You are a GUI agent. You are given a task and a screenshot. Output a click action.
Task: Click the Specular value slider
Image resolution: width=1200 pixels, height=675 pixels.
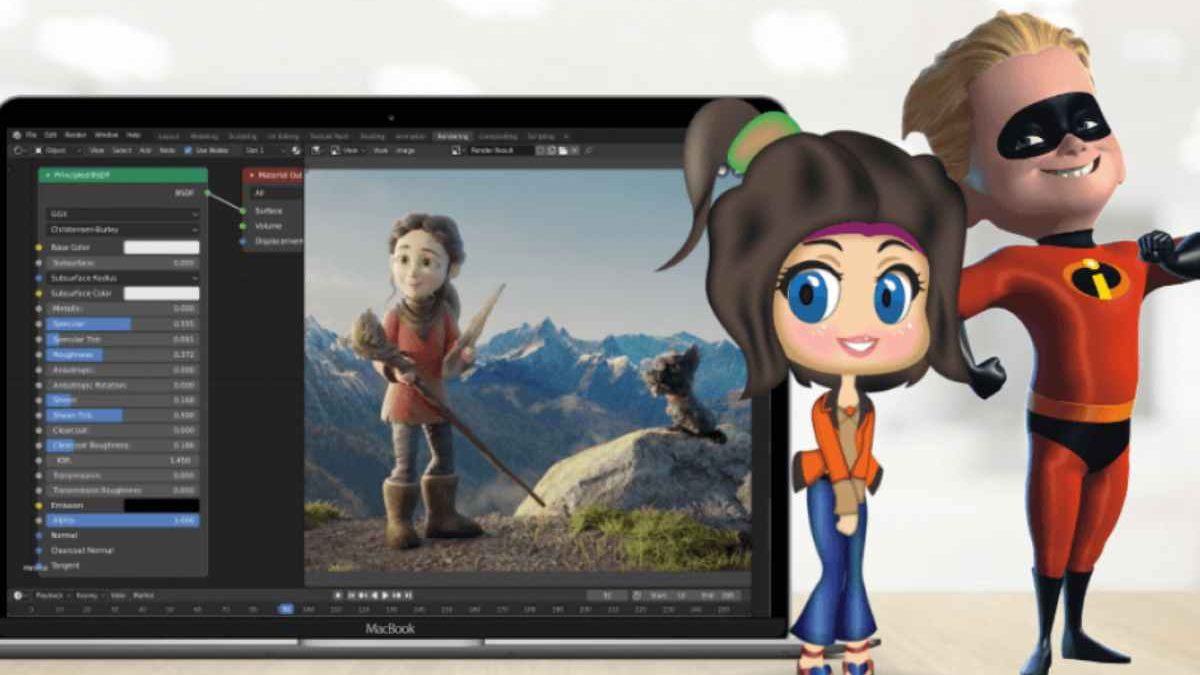point(122,324)
